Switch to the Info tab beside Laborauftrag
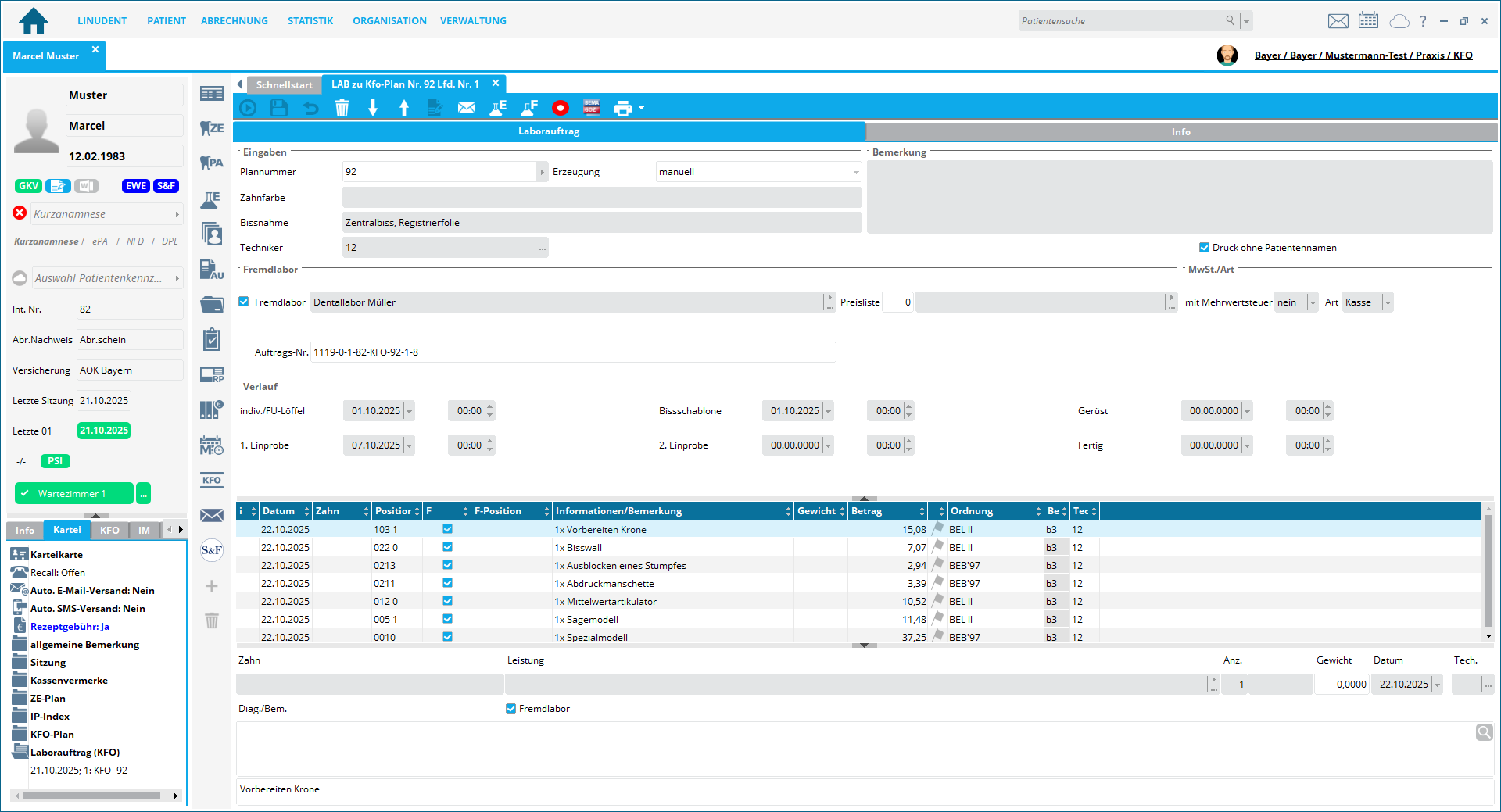 click(1180, 131)
